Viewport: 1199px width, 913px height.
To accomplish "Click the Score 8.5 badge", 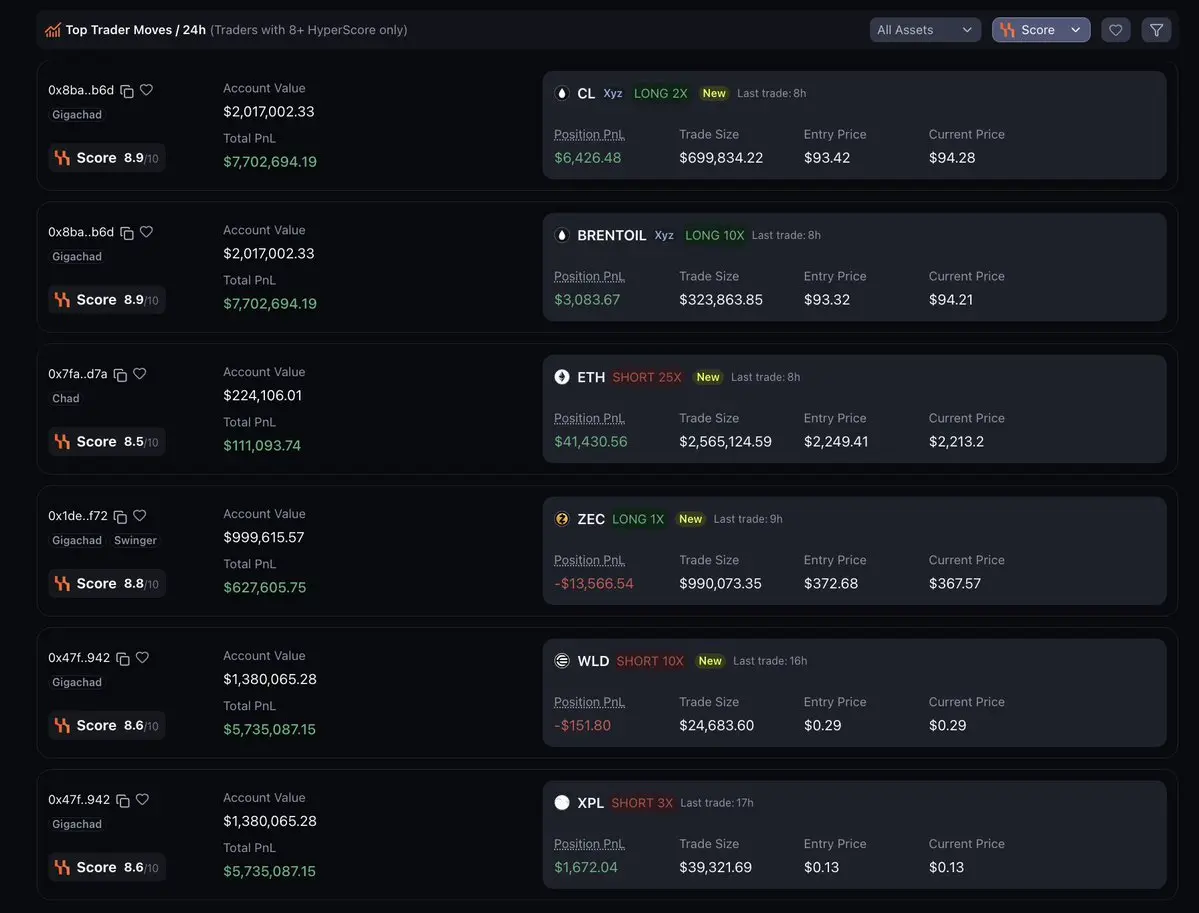I will [106, 441].
